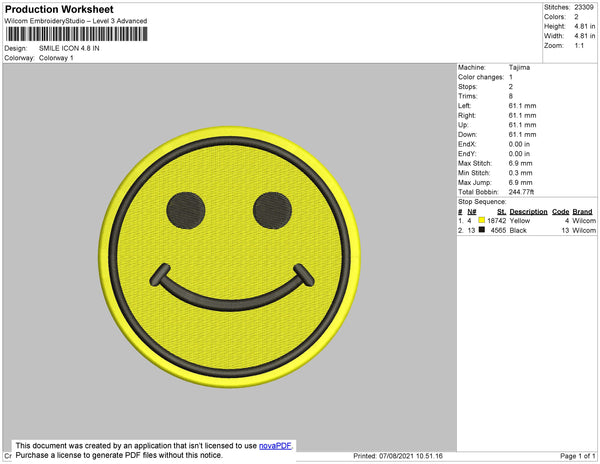
Task: Click the Description column header
Action: coord(528,212)
